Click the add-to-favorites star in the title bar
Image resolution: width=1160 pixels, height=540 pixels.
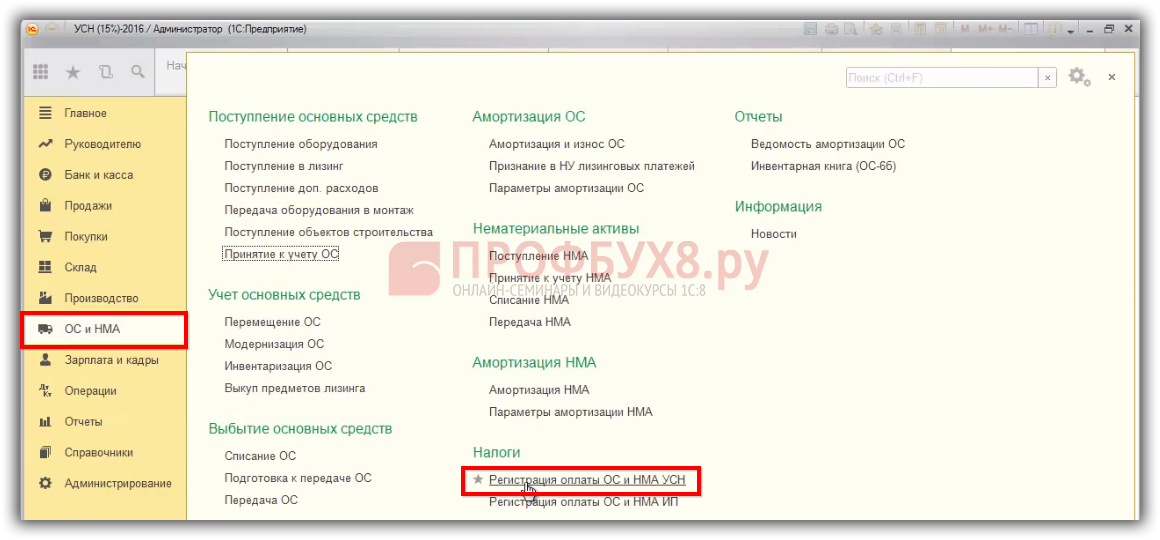pos(875,29)
